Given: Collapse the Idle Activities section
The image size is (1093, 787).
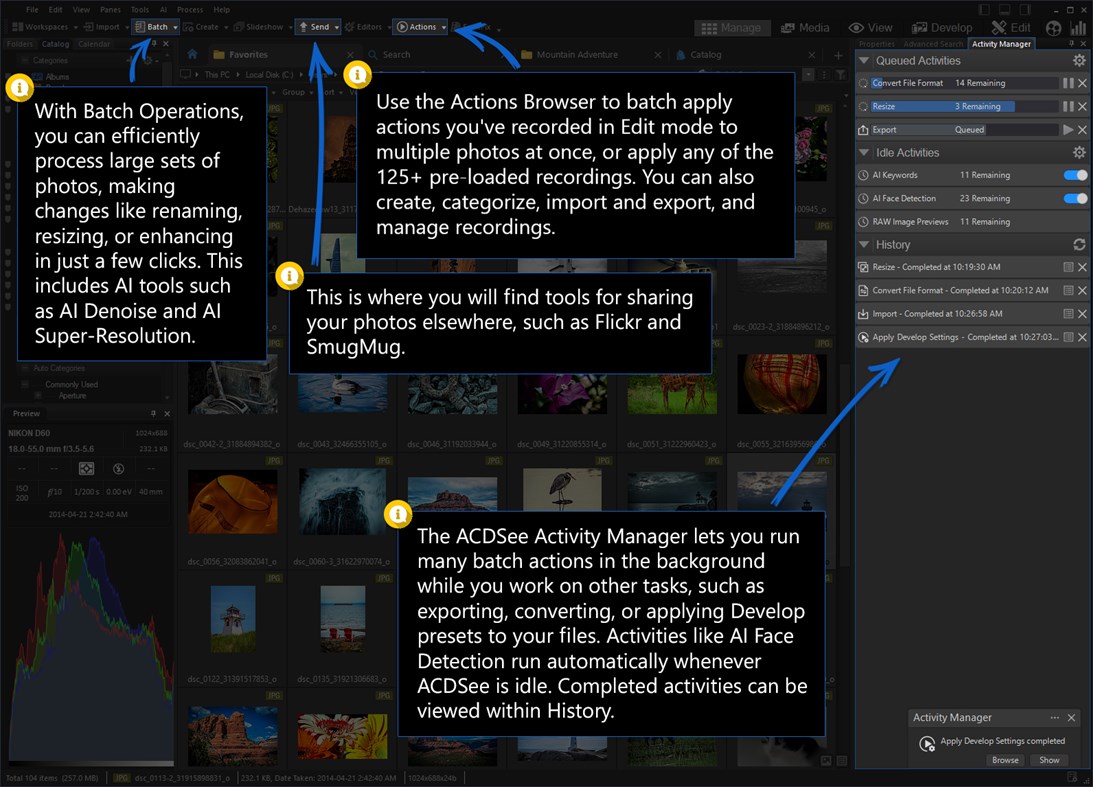Looking at the screenshot, I should coord(863,152).
